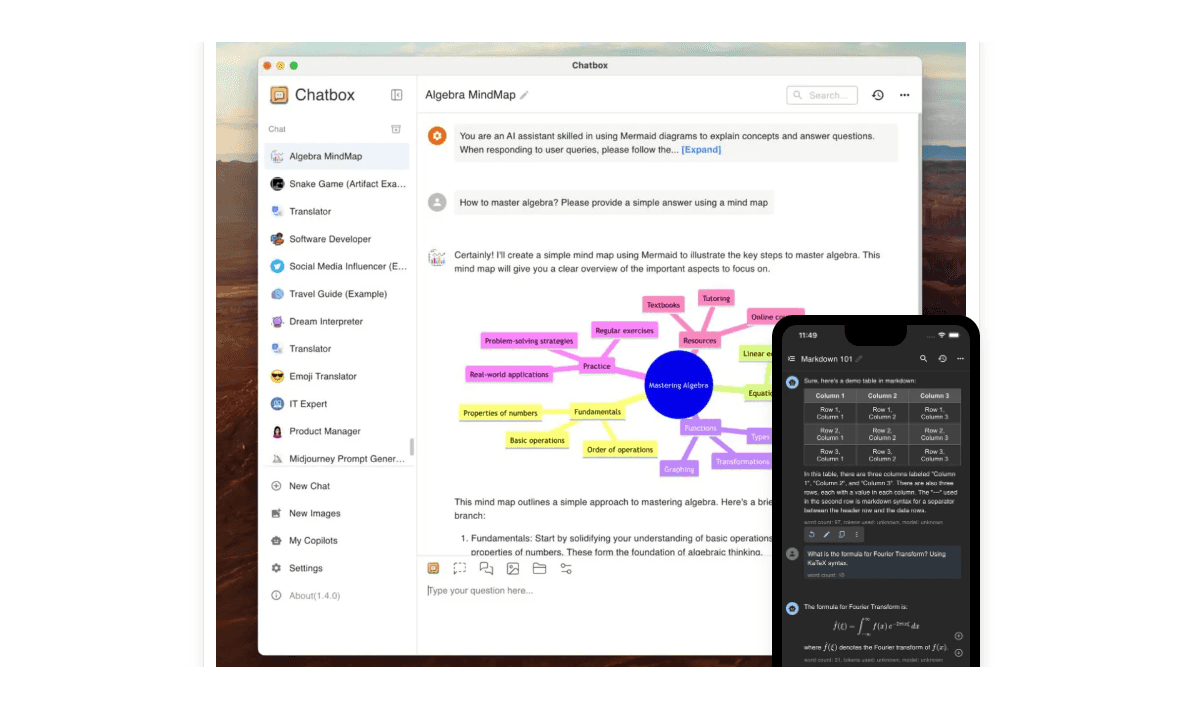This screenshot has width=1179, height=707.
Task: Open the Dream Interpreter chat
Action: [337, 321]
